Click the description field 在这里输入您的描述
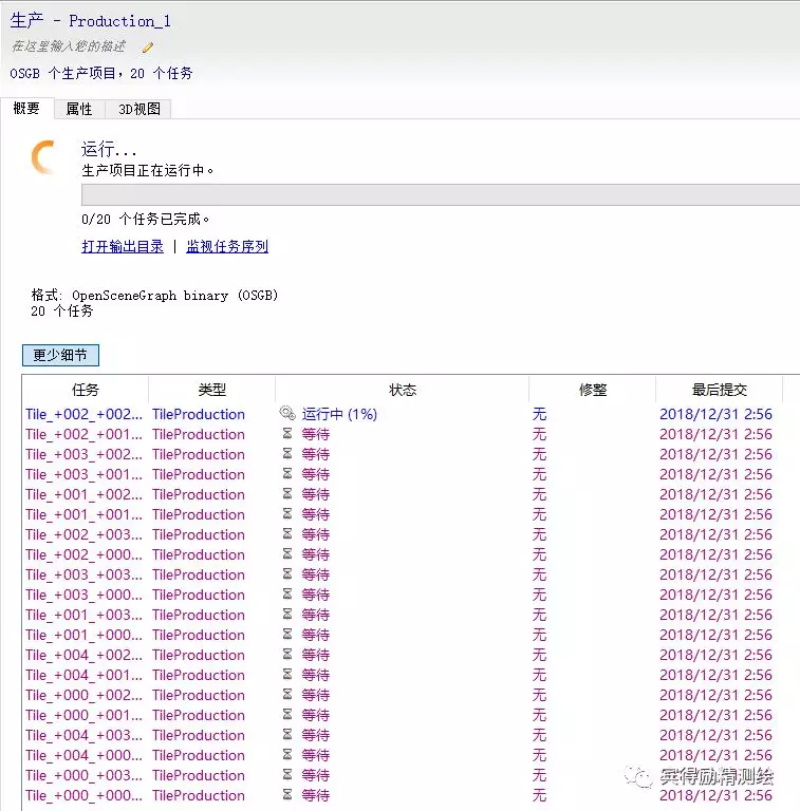Screen dimensions: 800x811 pos(68,47)
